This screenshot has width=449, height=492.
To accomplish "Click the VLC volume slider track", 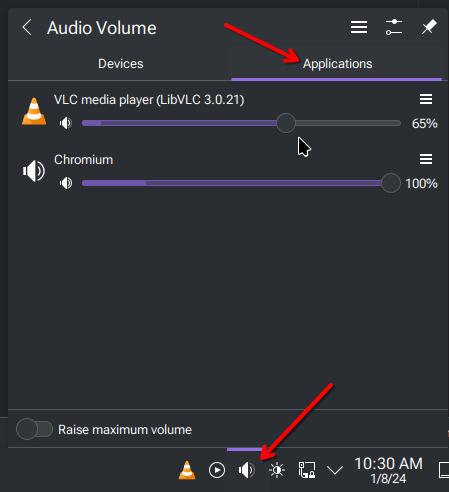I will [241, 123].
